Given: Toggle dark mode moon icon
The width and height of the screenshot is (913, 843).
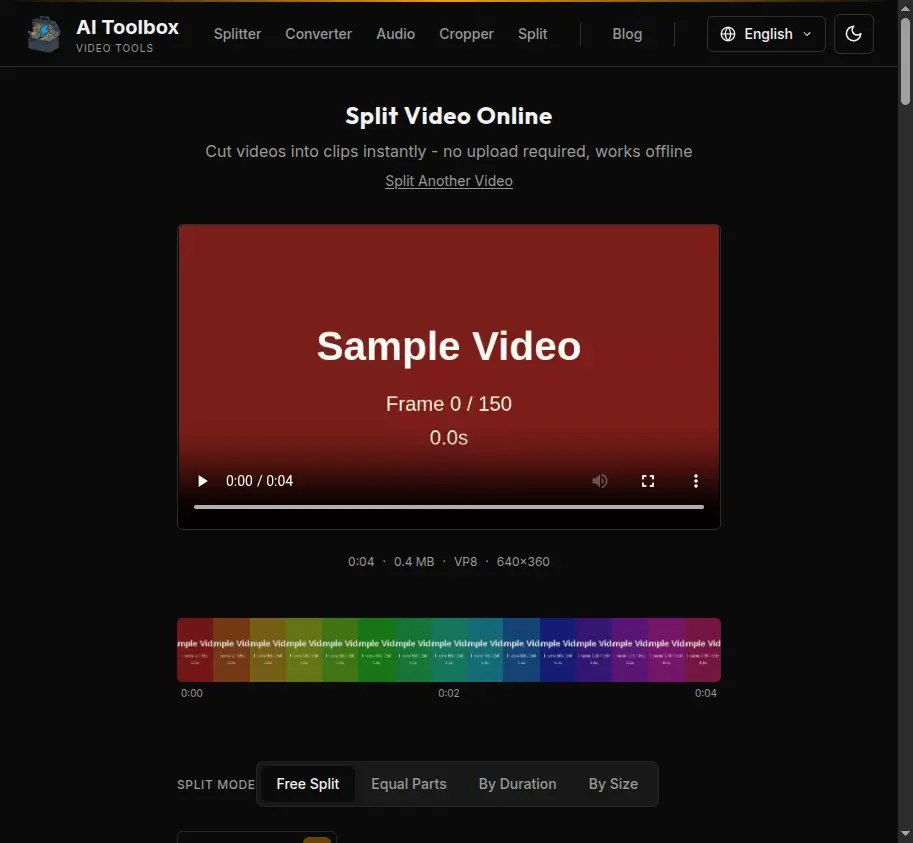Looking at the screenshot, I should point(853,34).
